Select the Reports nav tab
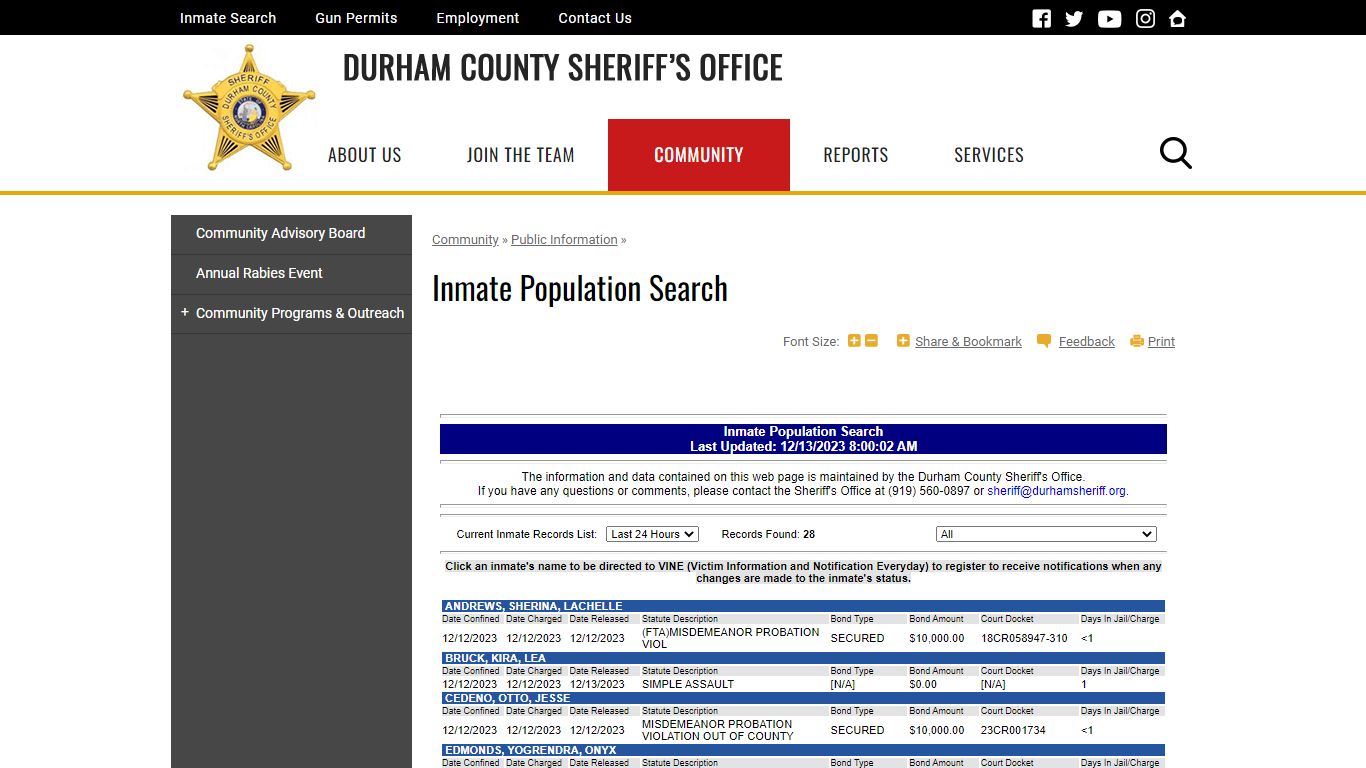Image resolution: width=1366 pixels, height=768 pixels. point(856,155)
